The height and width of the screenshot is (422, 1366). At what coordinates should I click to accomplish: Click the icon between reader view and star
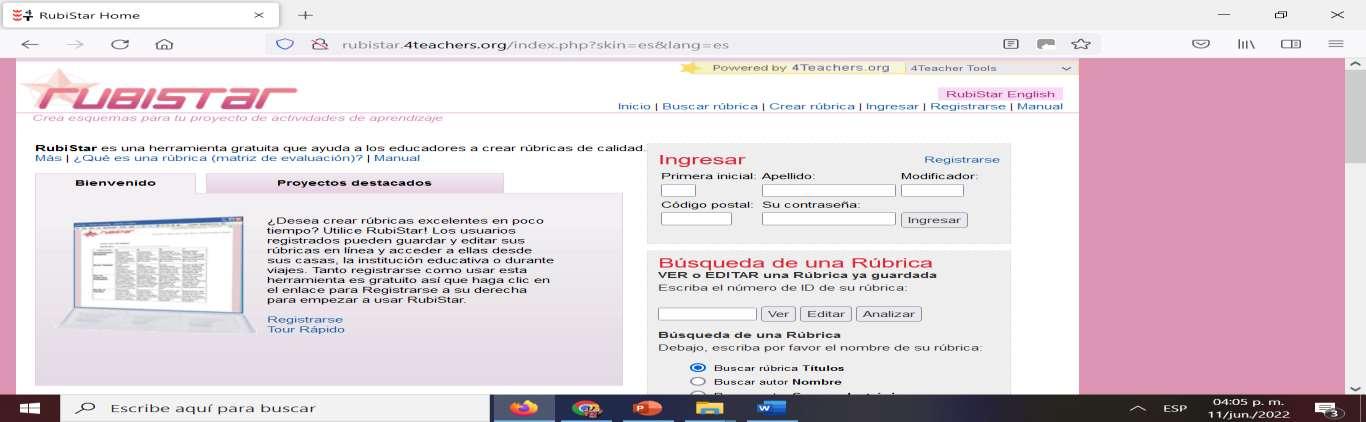(1046, 44)
